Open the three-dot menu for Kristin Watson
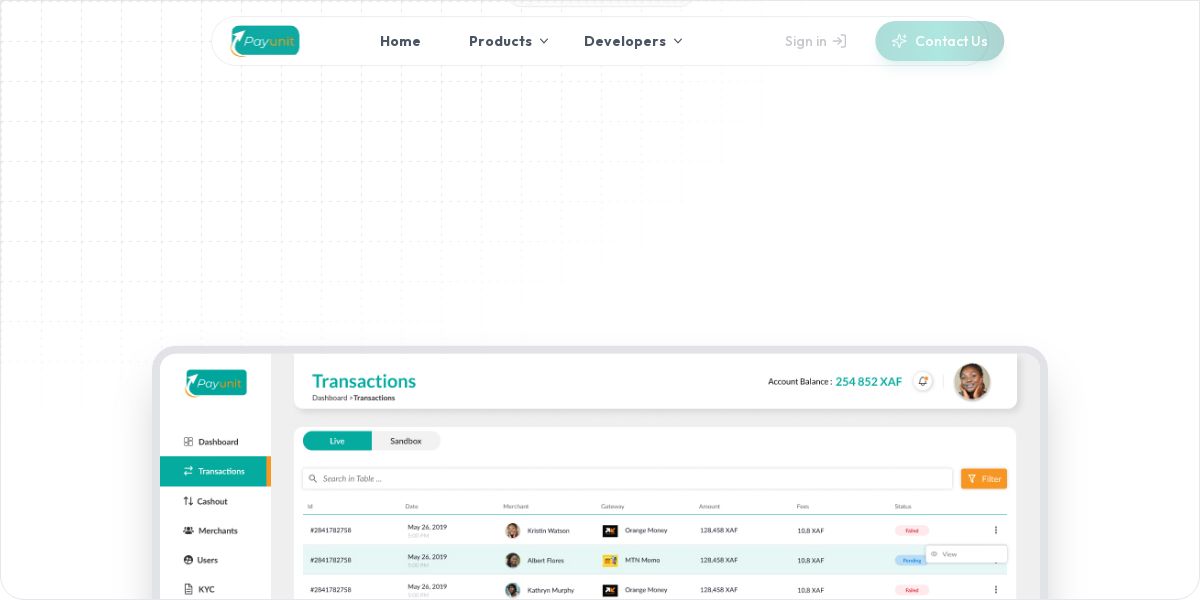Viewport: 1200px width, 600px height. tap(995, 530)
